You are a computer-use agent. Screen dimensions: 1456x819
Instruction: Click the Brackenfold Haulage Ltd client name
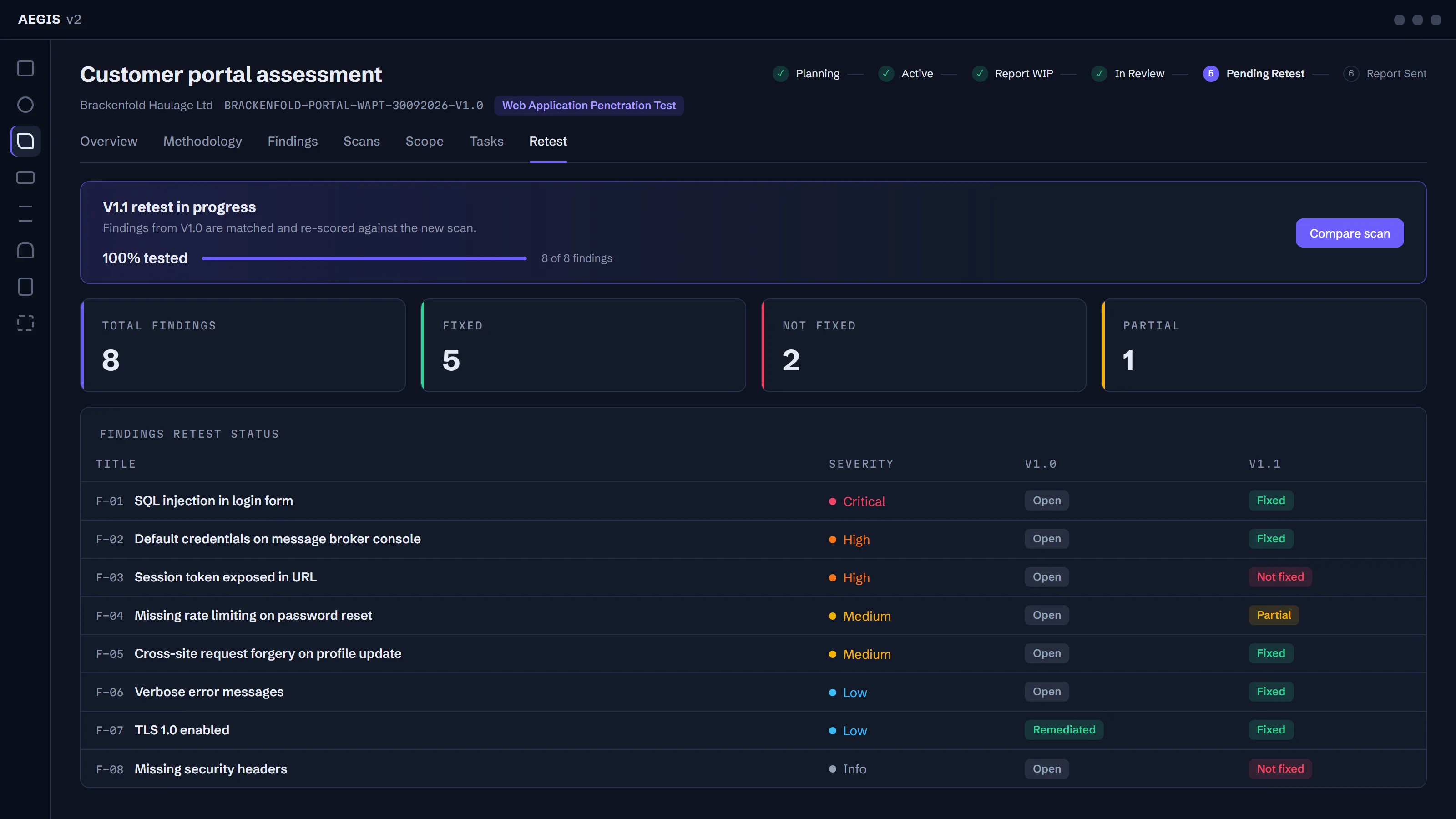[147, 106]
